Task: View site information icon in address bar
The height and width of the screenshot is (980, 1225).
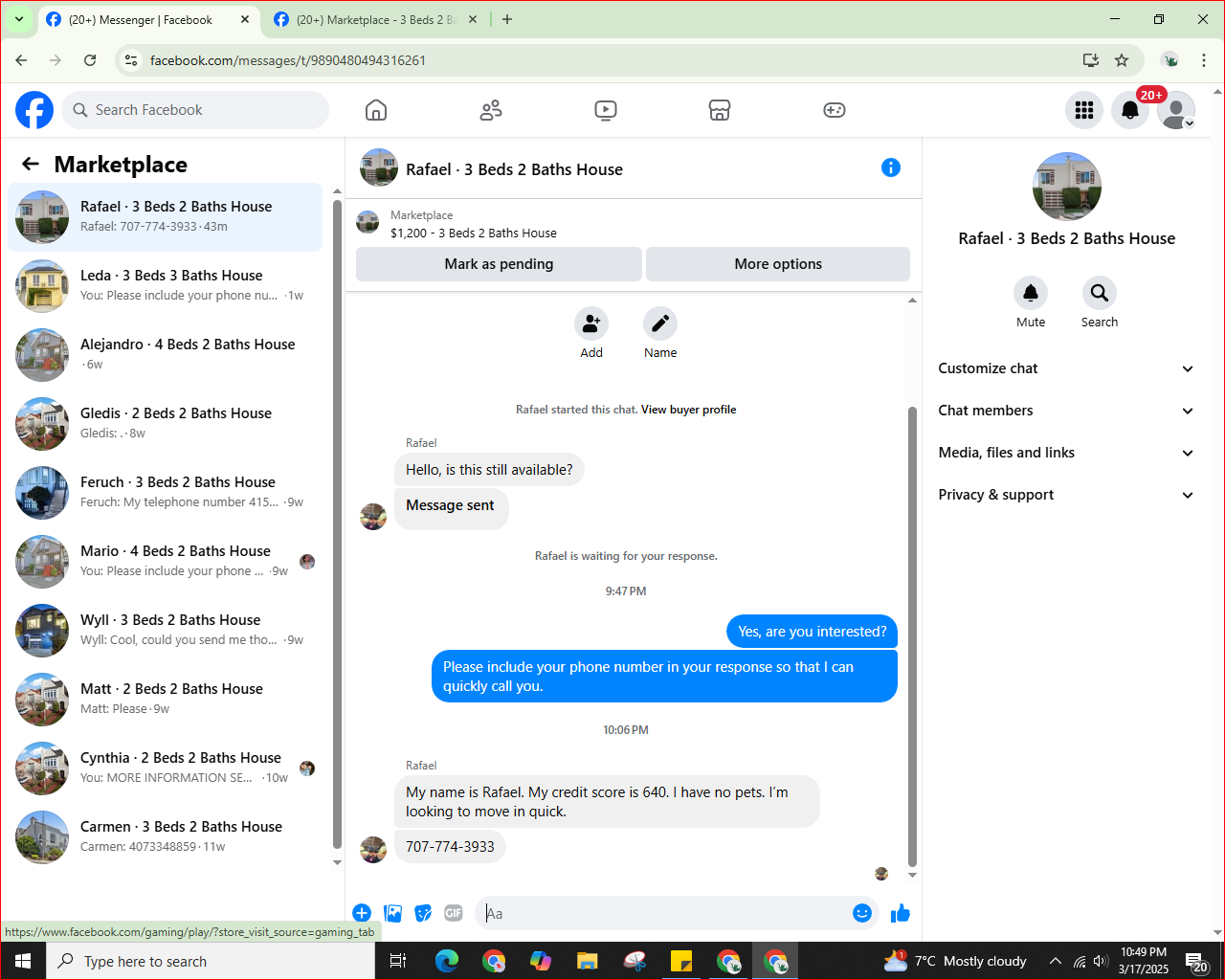Action: (x=132, y=60)
